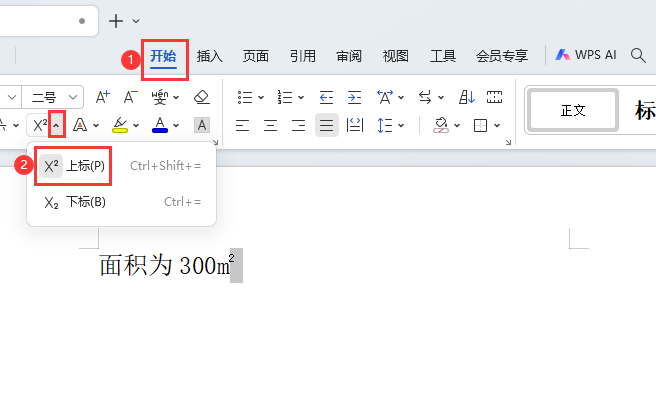Decrease font size with A- icon

tap(130, 97)
